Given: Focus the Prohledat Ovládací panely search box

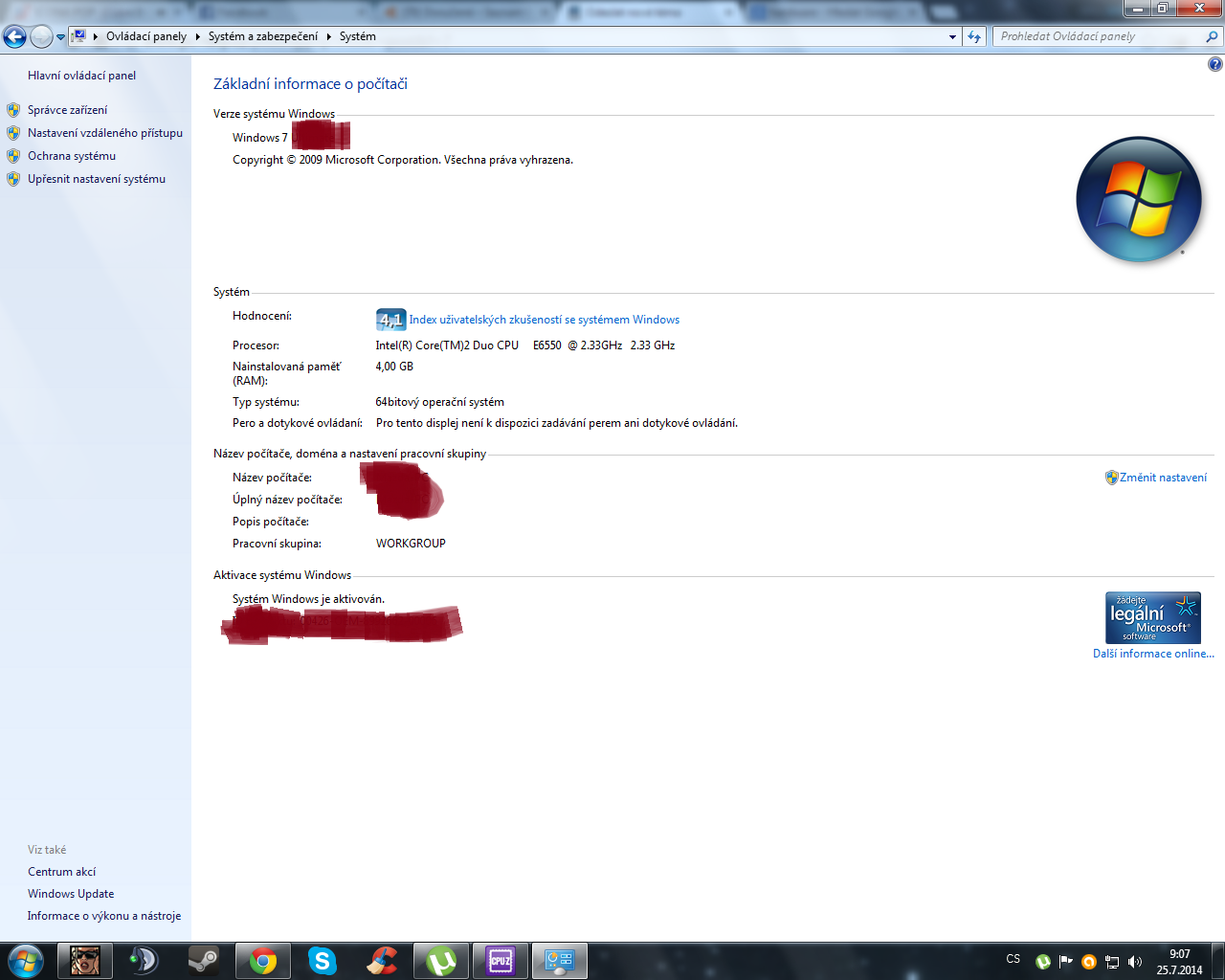Looking at the screenshot, I should 1098,36.
